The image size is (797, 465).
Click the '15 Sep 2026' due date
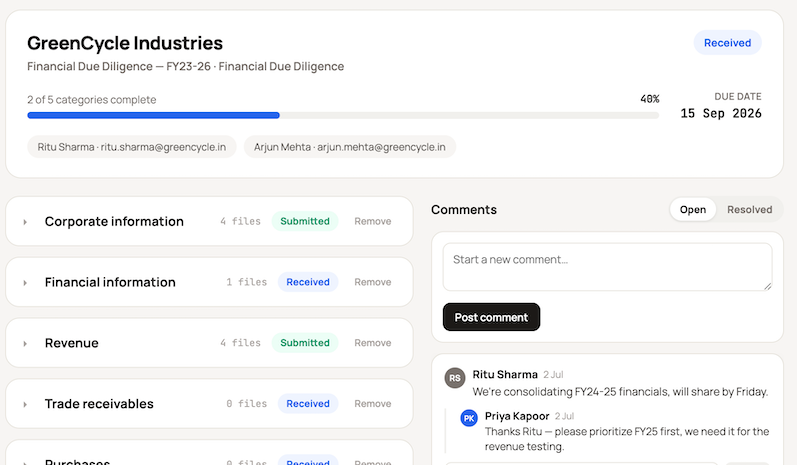[721, 113]
